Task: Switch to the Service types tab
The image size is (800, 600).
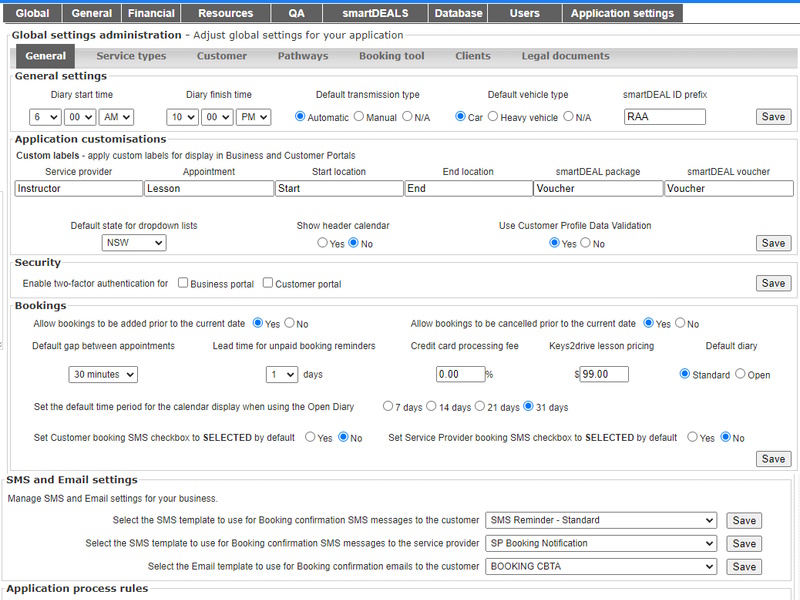Action: coord(131,56)
